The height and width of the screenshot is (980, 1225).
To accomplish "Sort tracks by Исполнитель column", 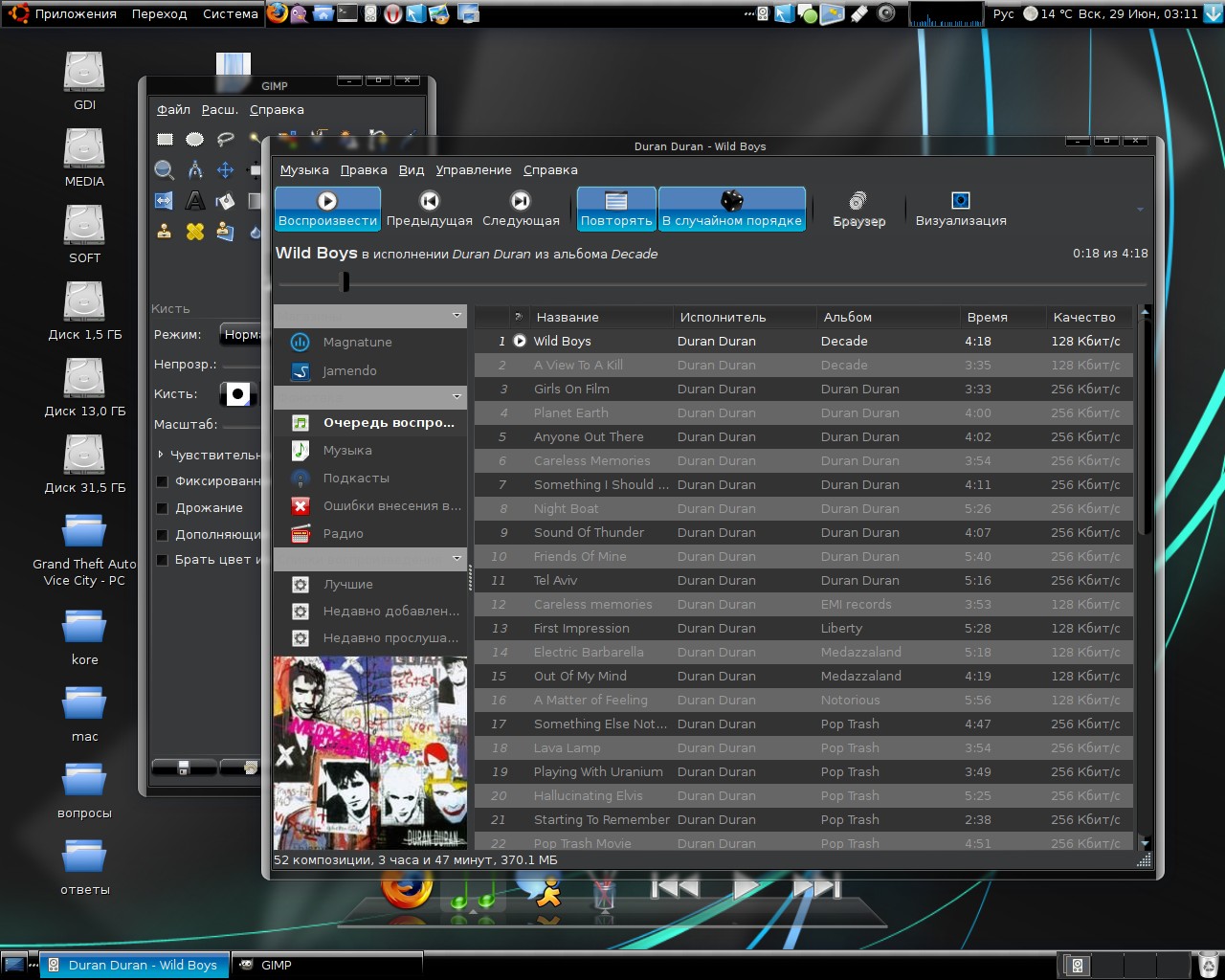I will click(745, 317).
